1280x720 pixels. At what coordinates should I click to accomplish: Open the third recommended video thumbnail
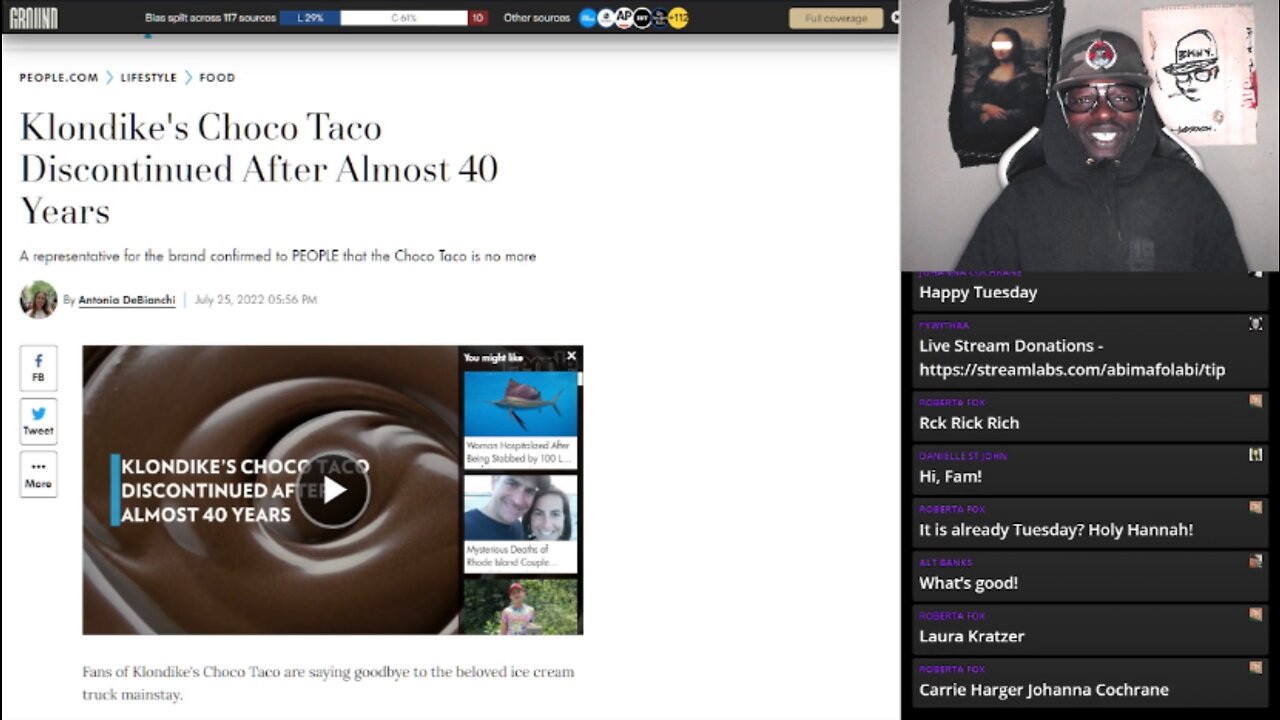coord(520,606)
